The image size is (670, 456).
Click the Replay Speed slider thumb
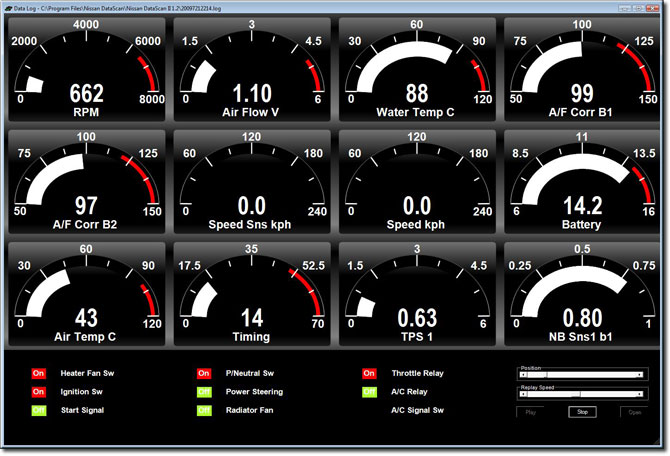(575, 395)
